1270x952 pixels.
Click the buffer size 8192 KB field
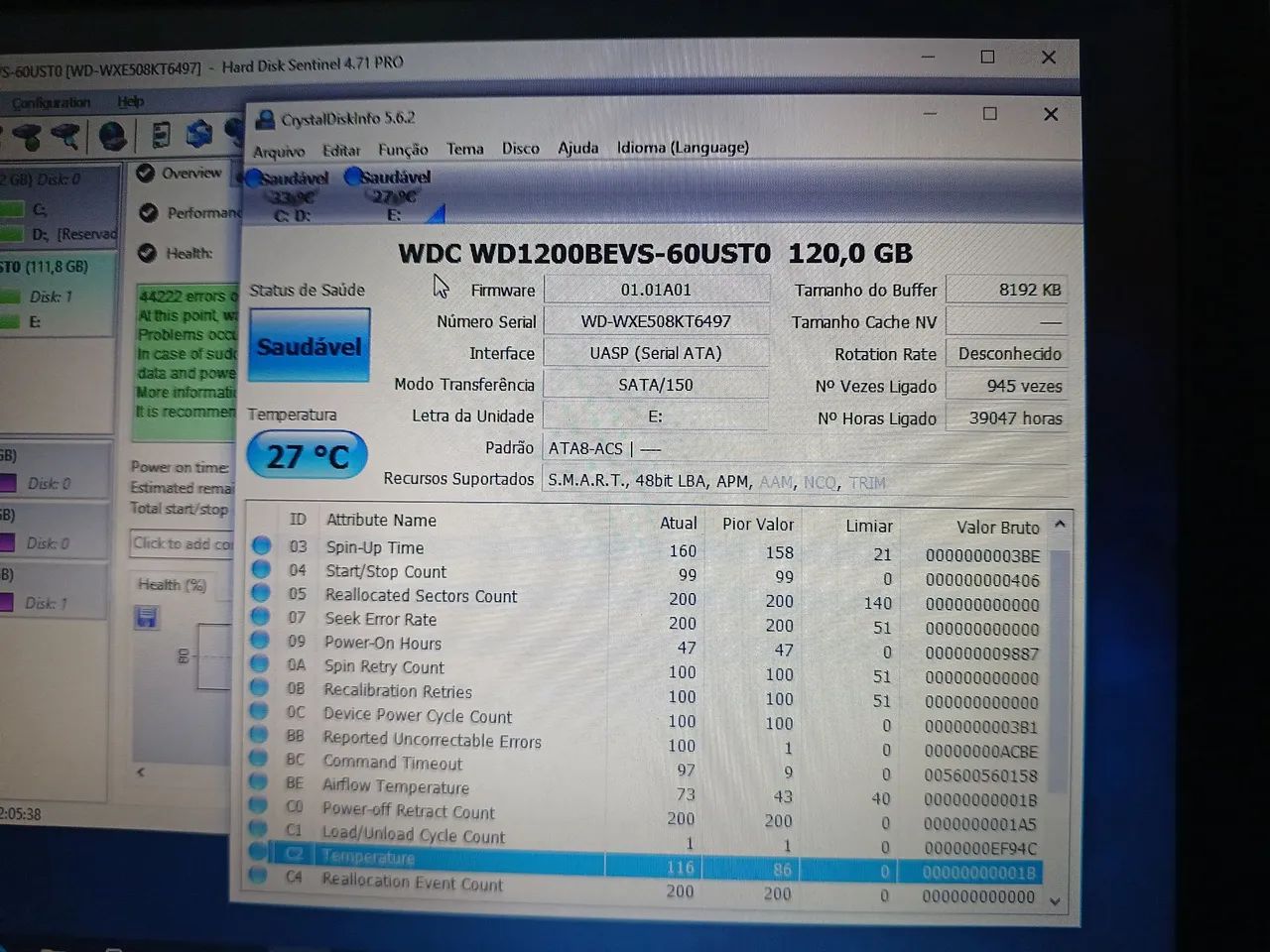pos(1006,290)
